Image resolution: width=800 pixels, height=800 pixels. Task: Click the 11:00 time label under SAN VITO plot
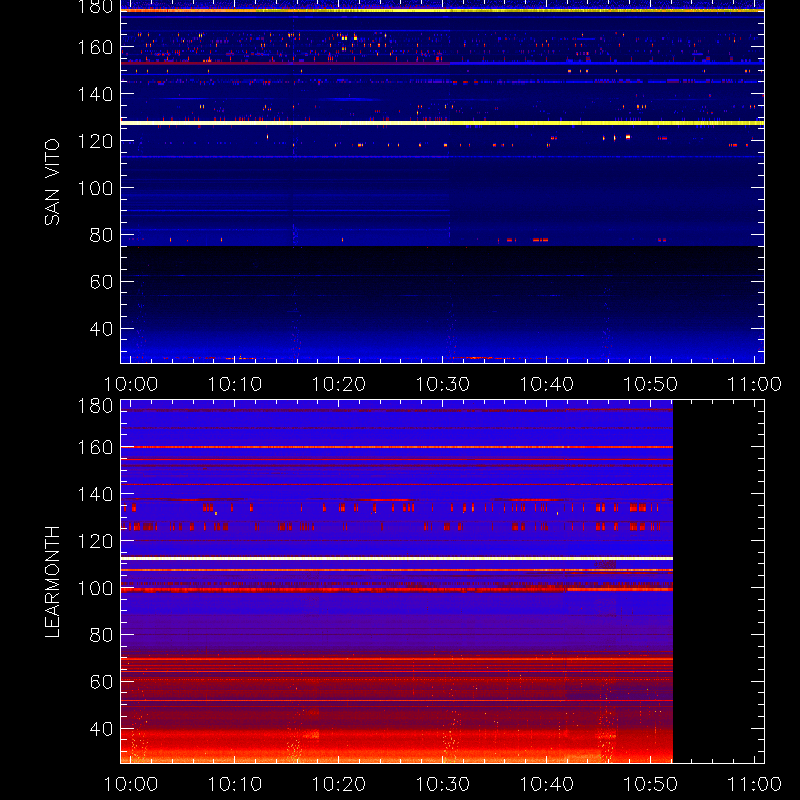(754, 384)
